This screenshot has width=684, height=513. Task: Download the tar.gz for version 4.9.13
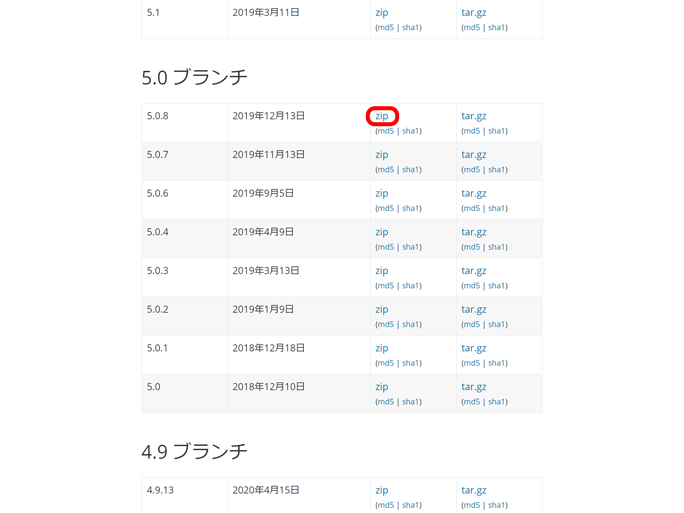[x=474, y=491]
